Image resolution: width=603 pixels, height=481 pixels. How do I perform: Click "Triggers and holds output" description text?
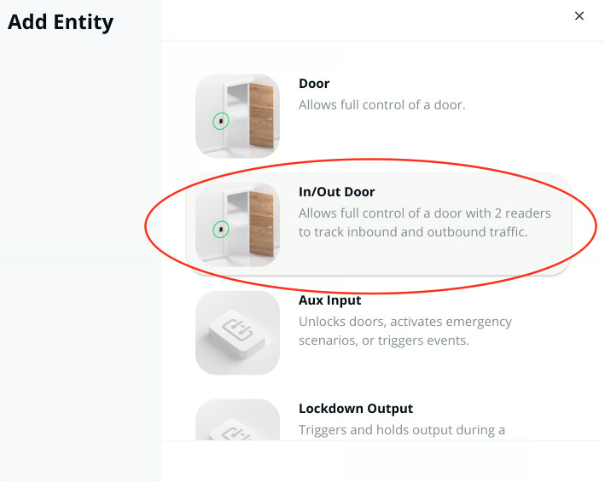pyautogui.click(x=401, y=430)
